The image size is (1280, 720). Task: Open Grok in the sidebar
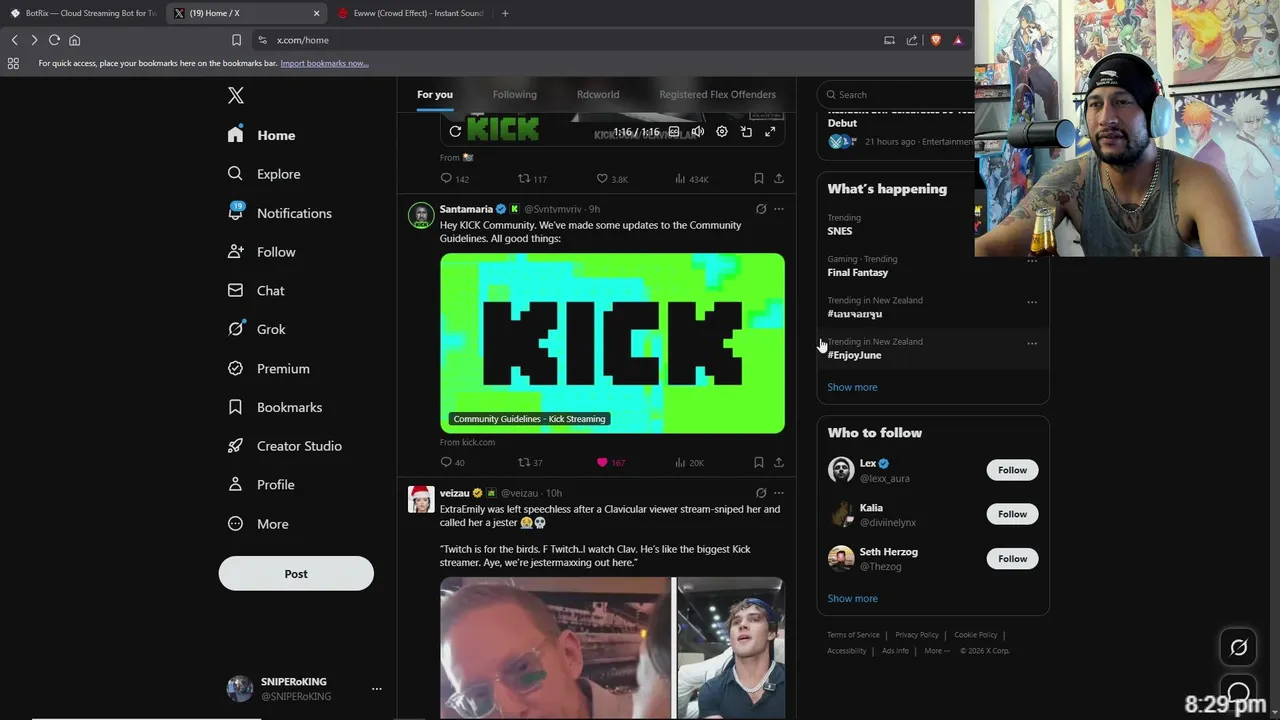click(x=256, y=329)
